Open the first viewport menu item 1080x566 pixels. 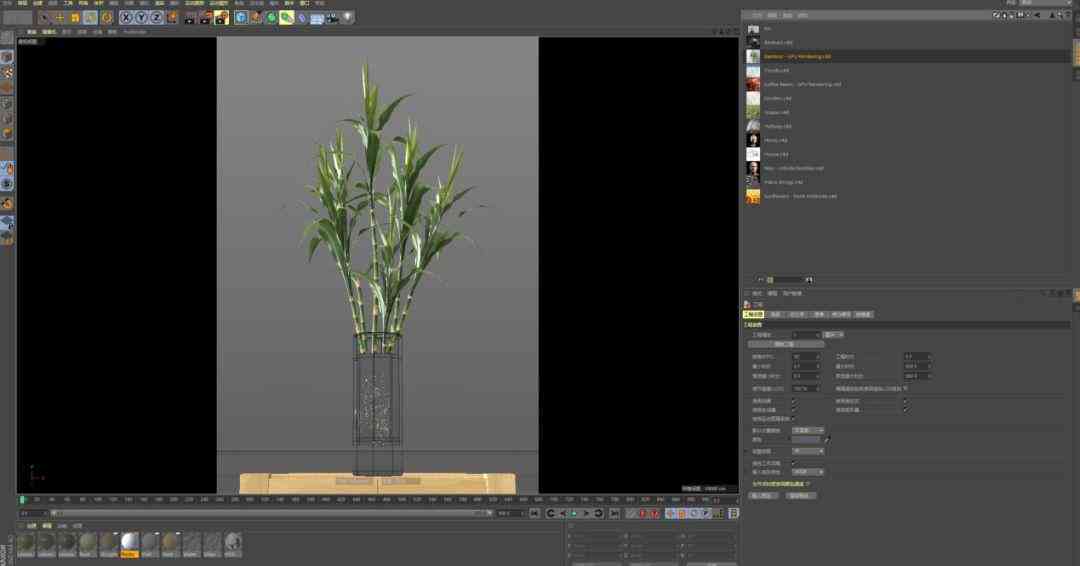click(x=32, y=32)
